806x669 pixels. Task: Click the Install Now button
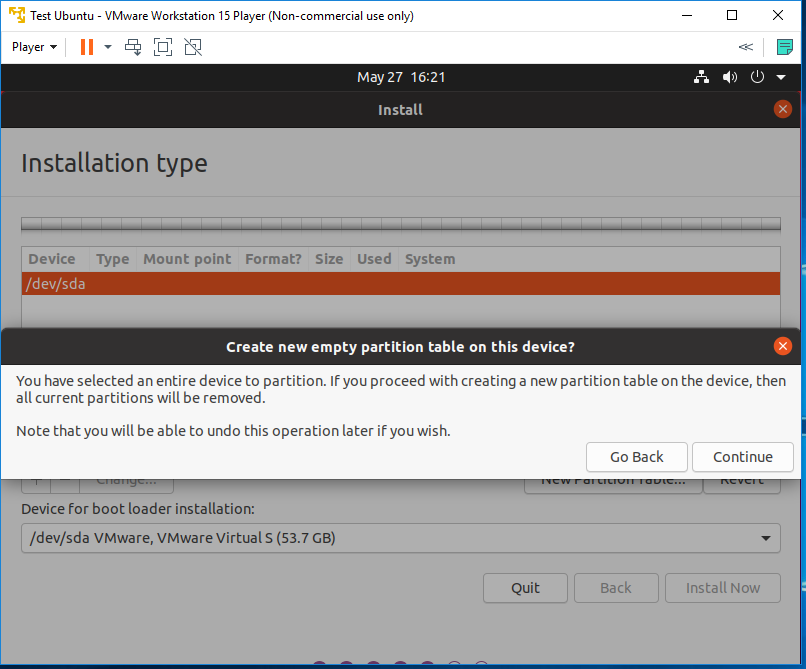[x=723, y=588]
